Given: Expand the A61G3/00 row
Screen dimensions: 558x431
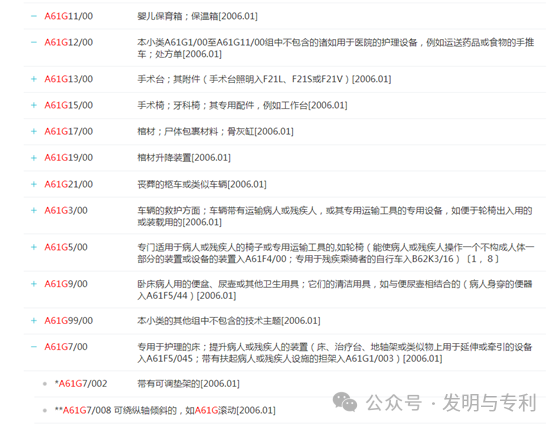Looking at the screenshot, I should (x=34, y=210).
